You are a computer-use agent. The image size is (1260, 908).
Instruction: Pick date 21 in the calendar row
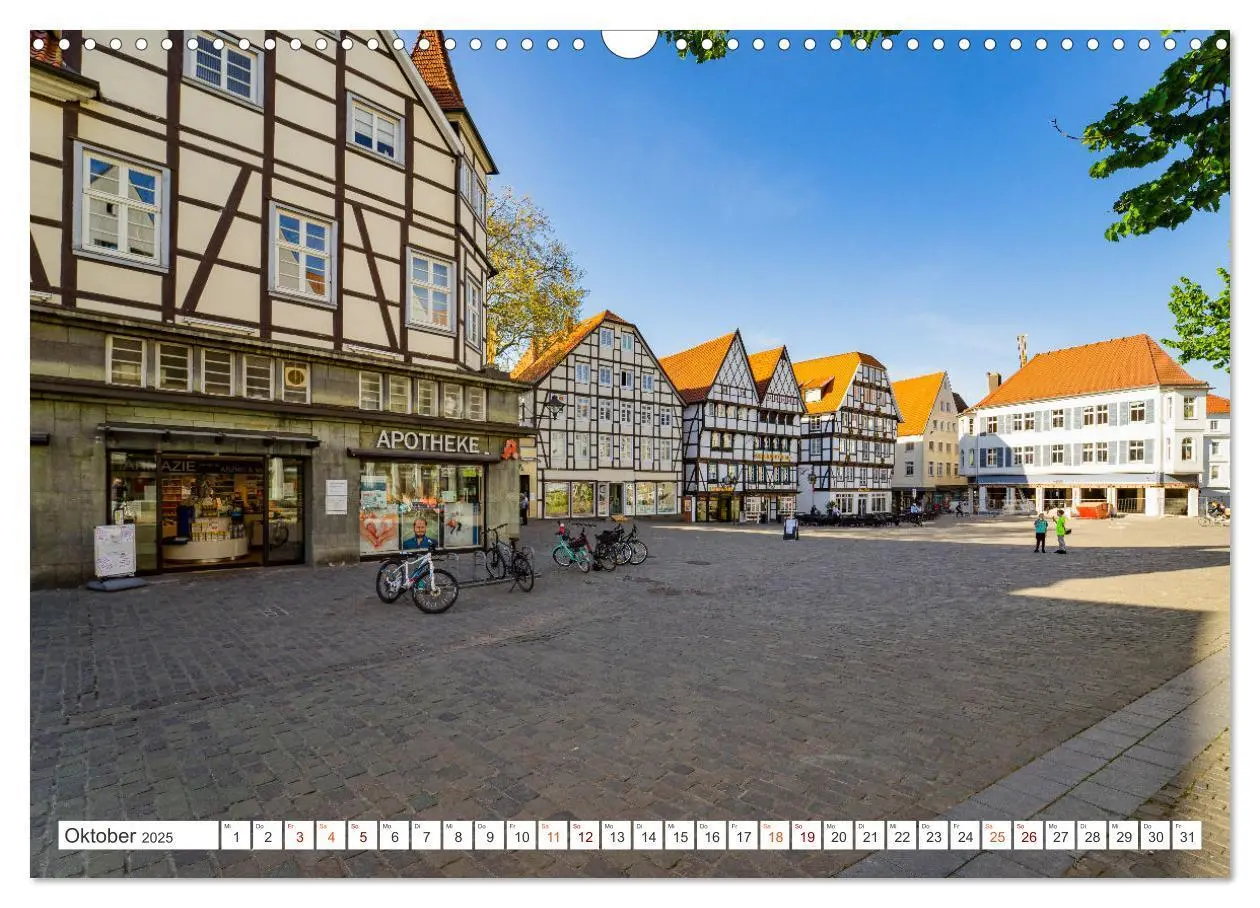(869, 836)
